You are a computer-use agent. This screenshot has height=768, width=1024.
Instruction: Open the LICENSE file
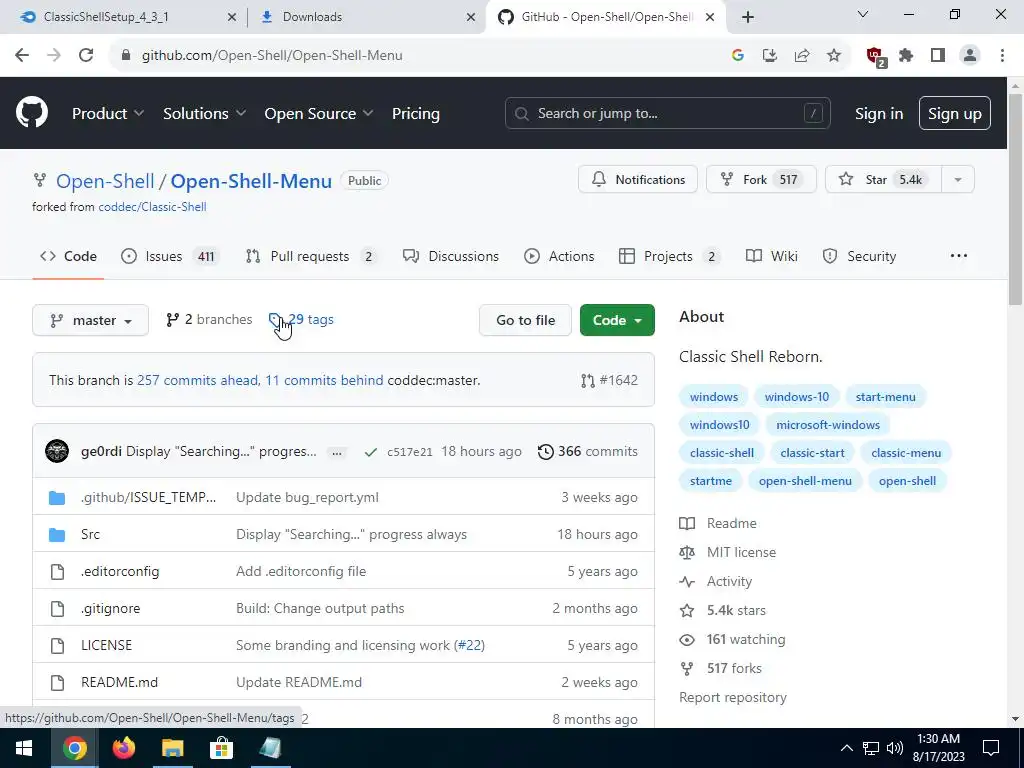click(106, 645)
